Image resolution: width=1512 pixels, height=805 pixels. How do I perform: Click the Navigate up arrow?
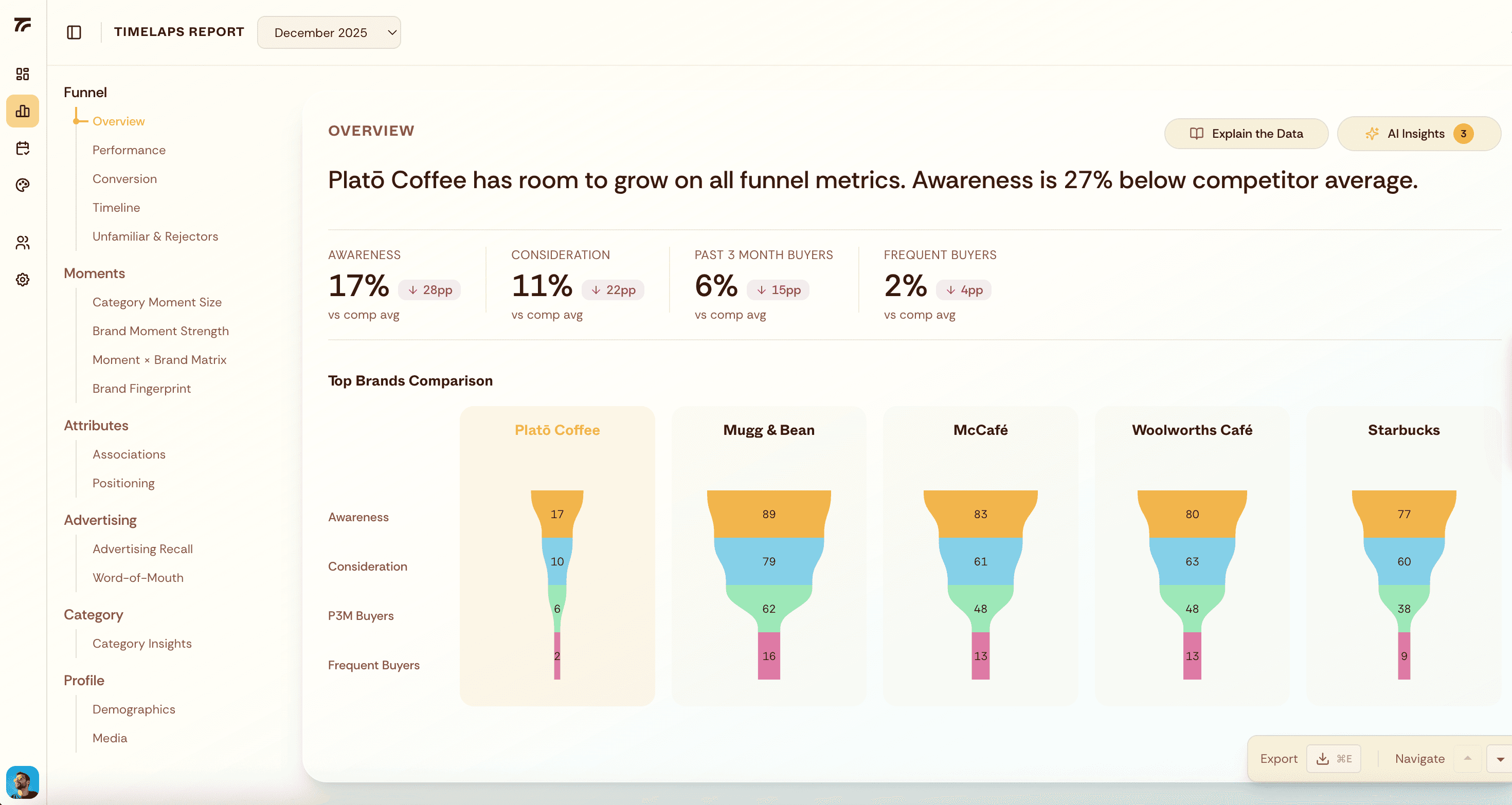(1467, 759)
